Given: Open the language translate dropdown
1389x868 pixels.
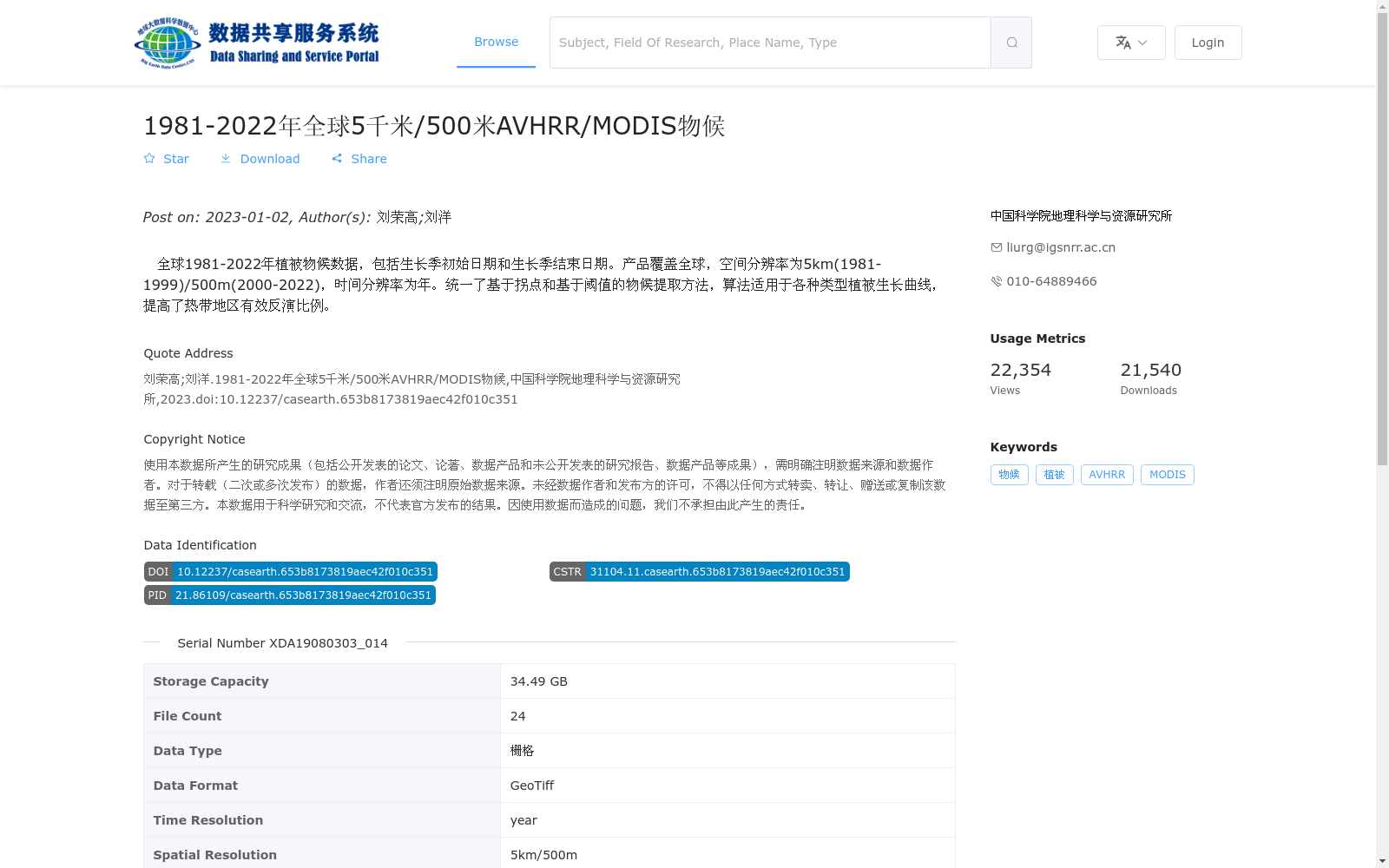Looking at the screenshot, I should [x=1131, y=43].
